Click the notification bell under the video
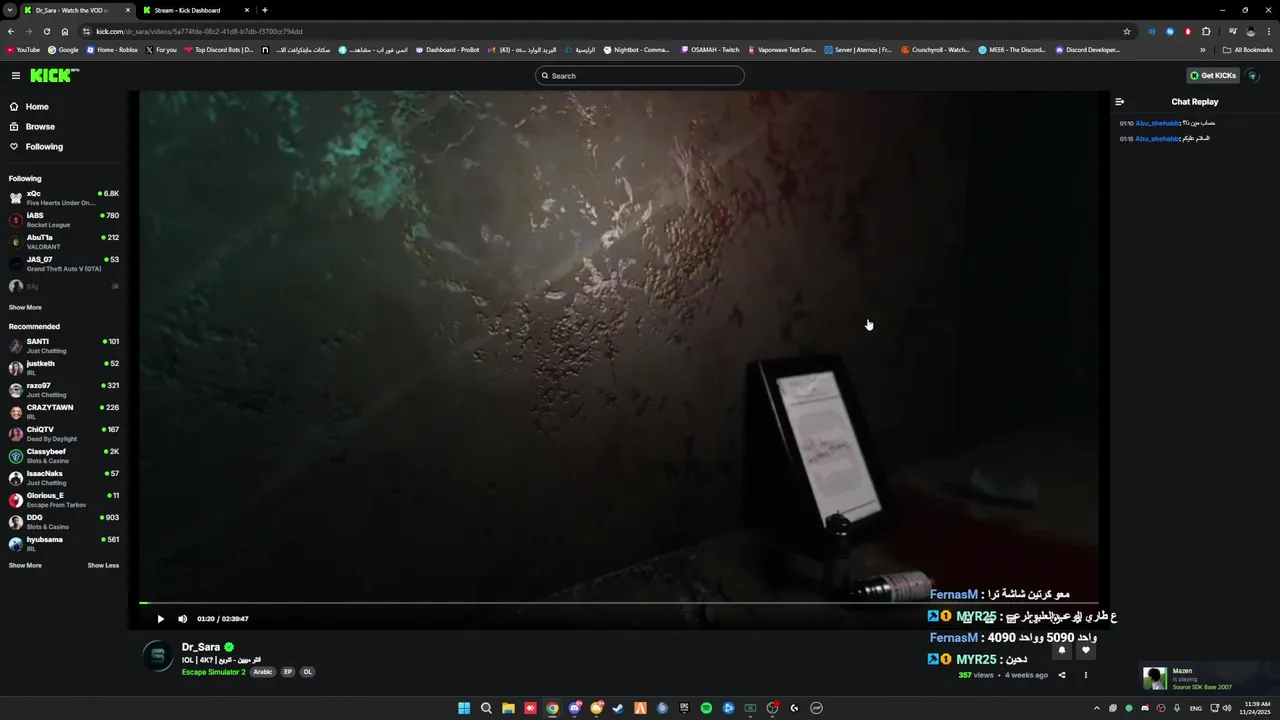Screen dimensions: 1280x720 [1062, 650]
